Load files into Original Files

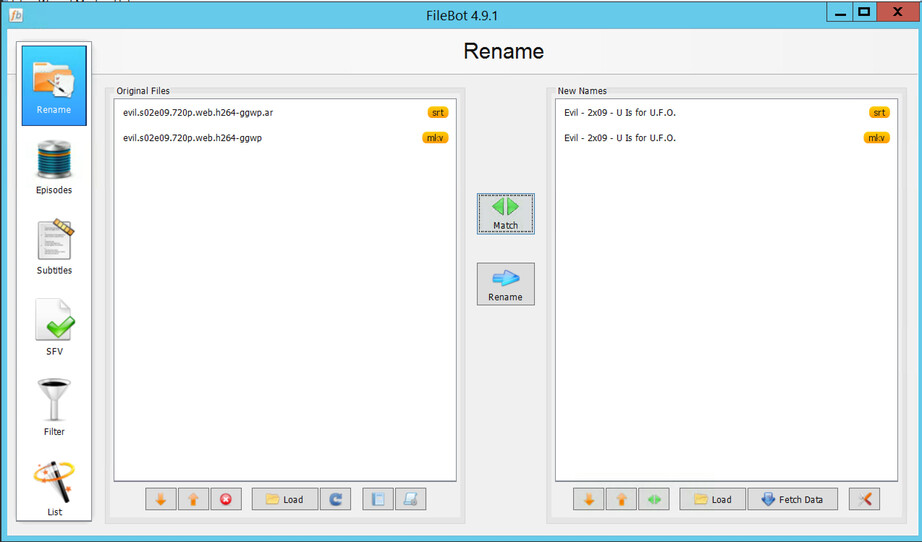tap(285, 500)
